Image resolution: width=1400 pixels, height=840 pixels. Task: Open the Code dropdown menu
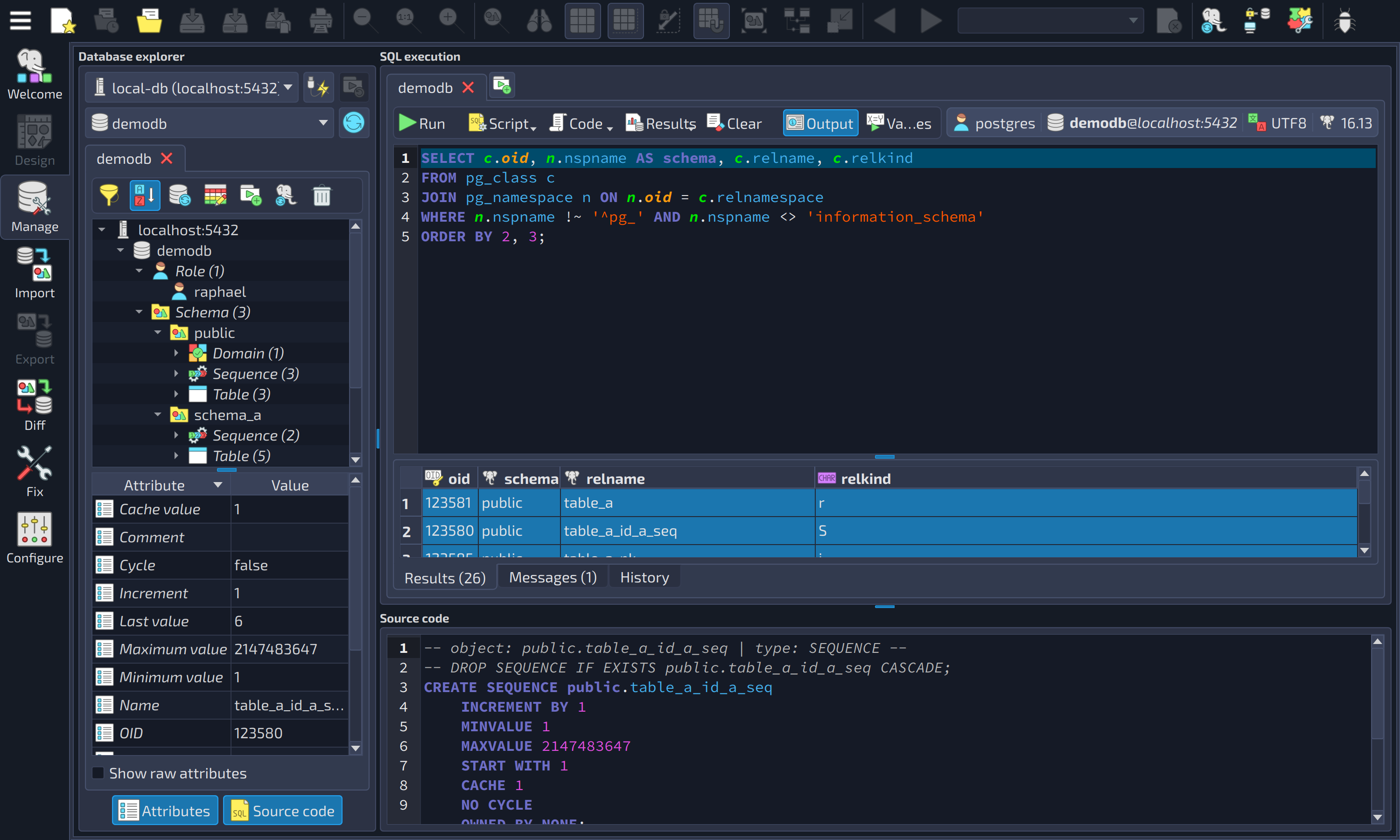coord(581,123)
